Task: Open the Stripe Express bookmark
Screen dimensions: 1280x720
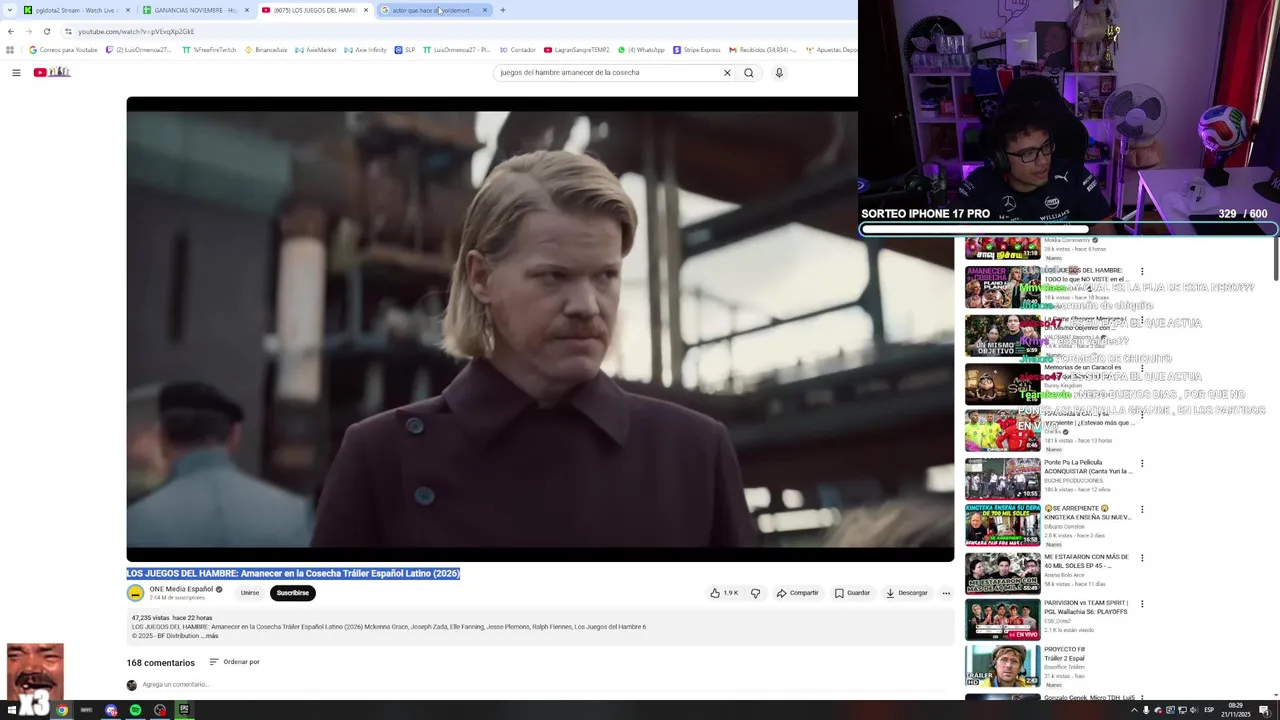Action: pyautogui.click(x=697, y=50)
